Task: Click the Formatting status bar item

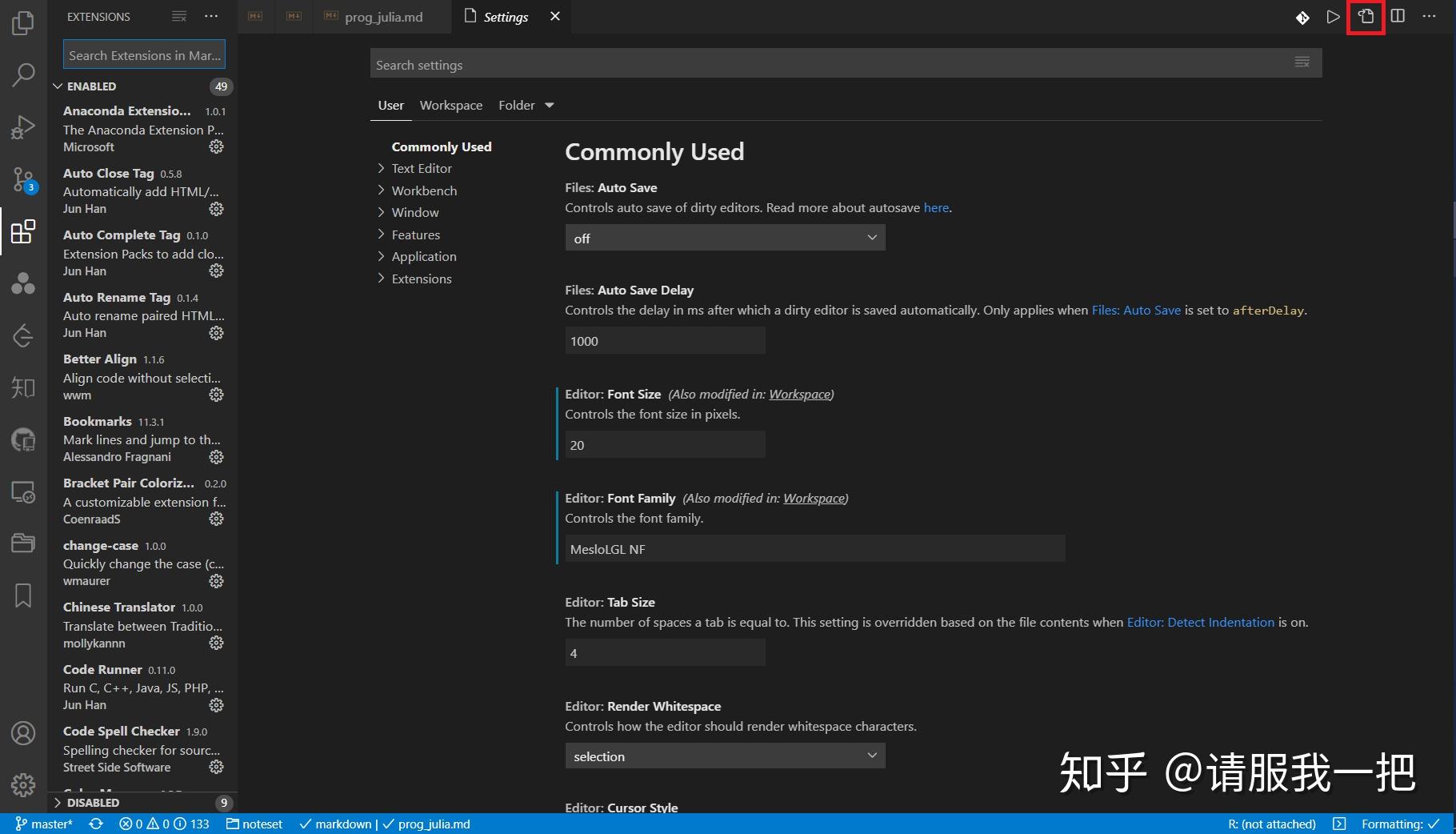Action: (1401, 824)
